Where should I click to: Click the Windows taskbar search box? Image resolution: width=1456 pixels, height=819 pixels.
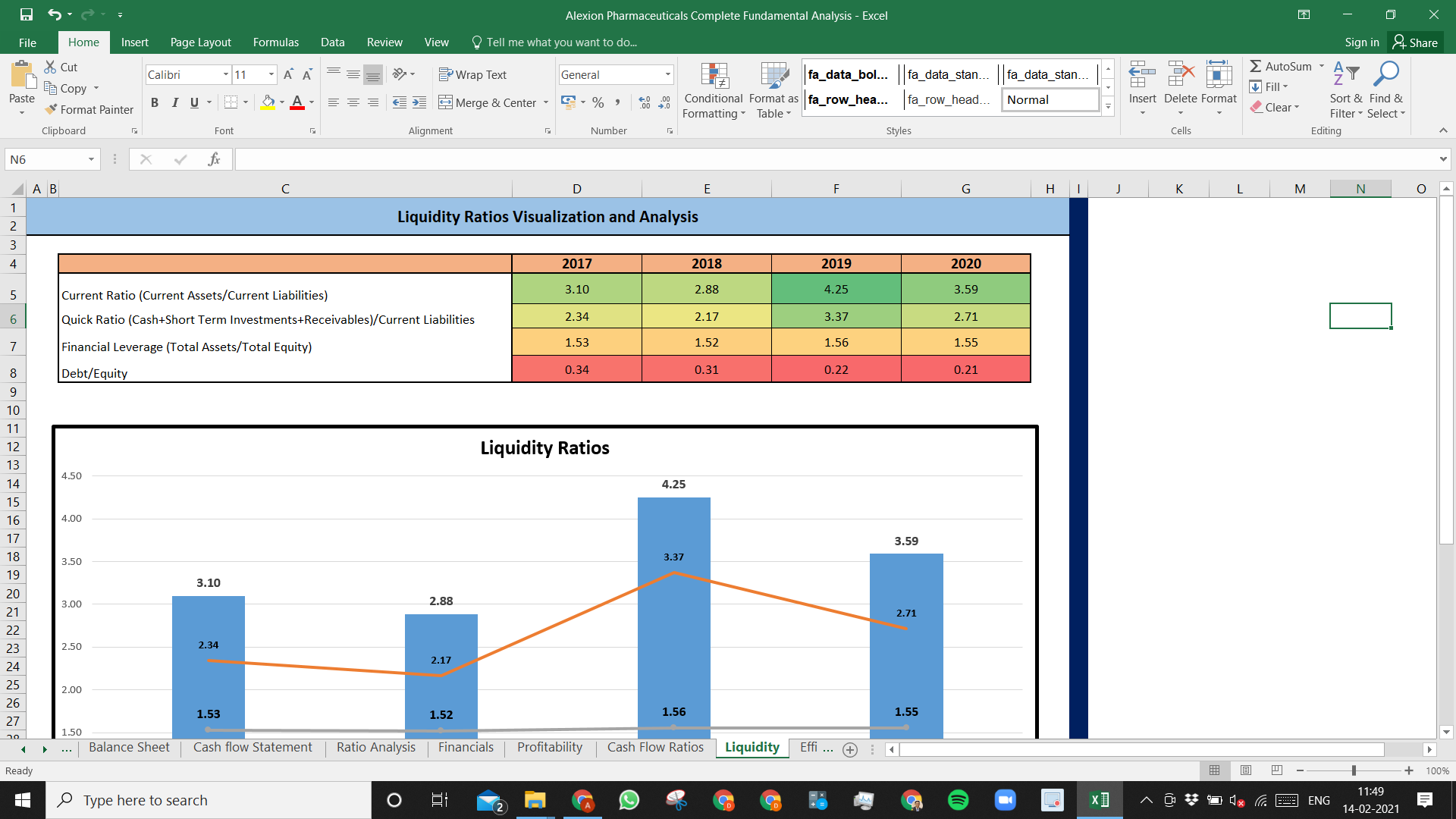click(209, 800)
